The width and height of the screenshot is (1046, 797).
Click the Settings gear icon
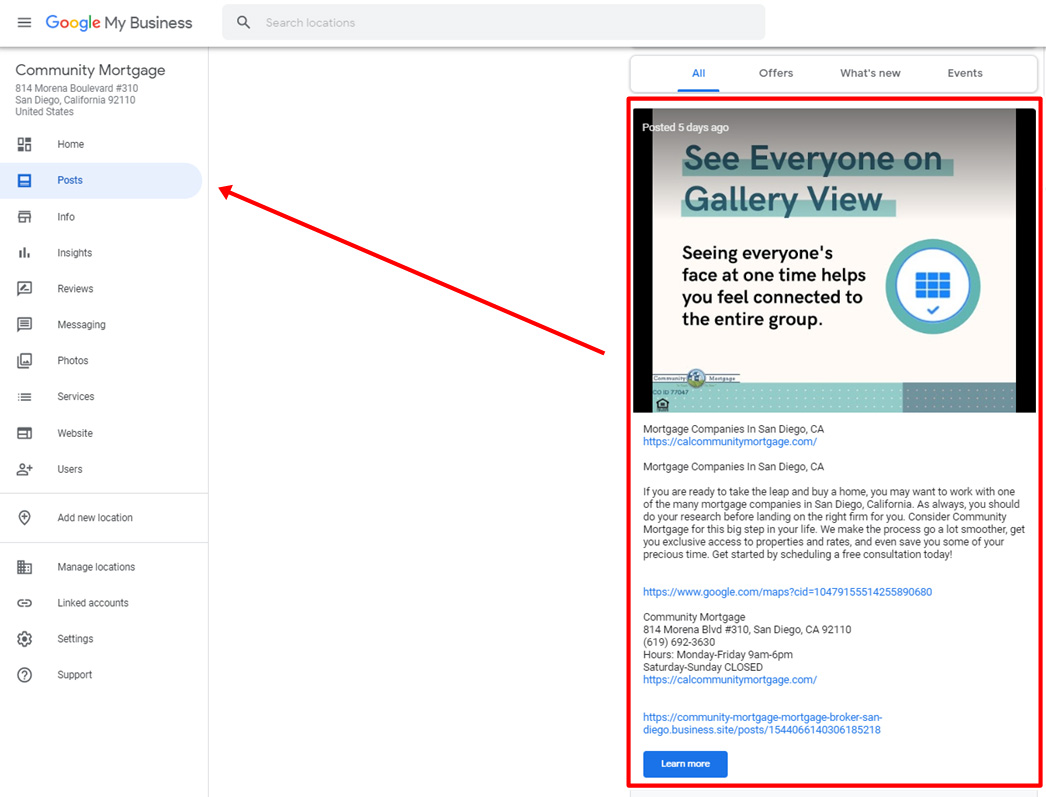(x=25, y=639)
